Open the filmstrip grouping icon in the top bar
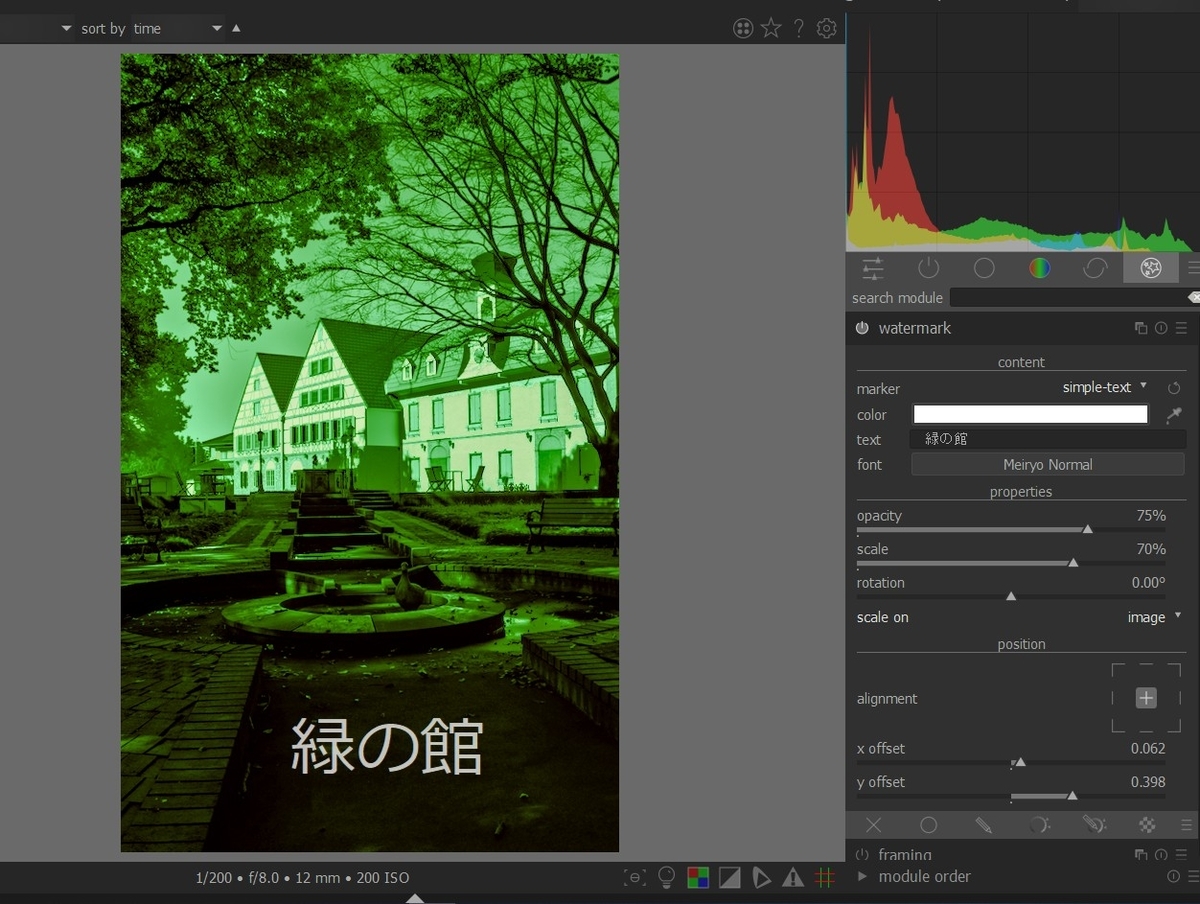This screenshot has height=904, width=1200. click(x=743, y=28)
